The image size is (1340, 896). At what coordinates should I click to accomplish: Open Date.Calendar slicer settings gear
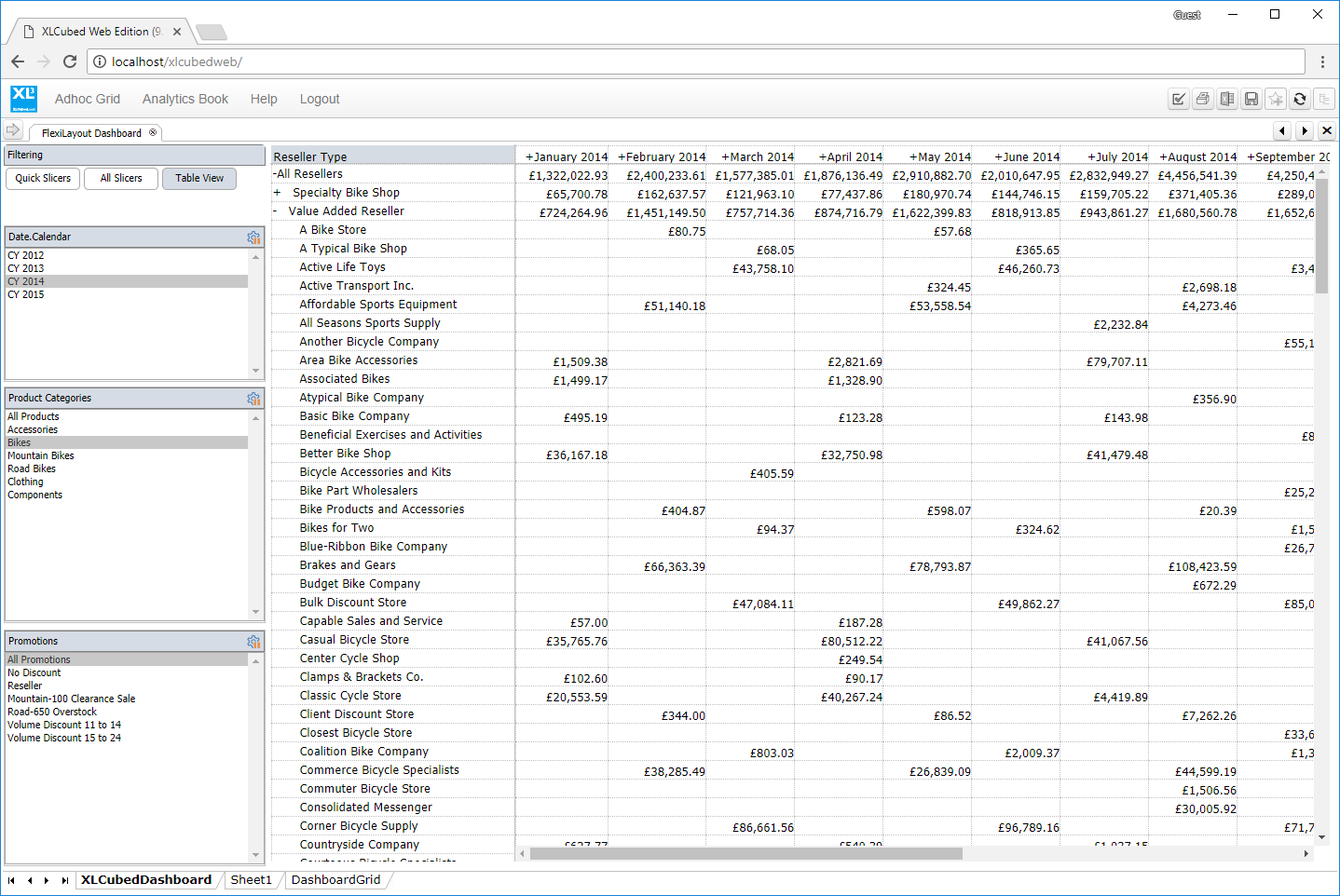253,238
